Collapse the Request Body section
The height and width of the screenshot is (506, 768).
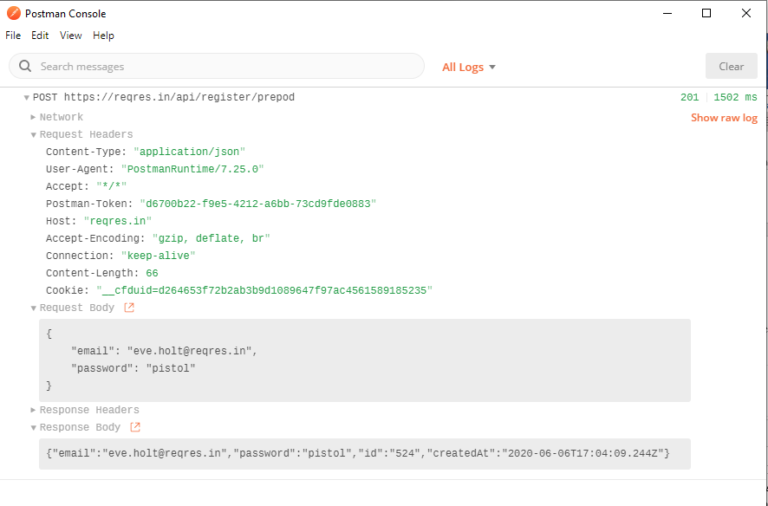[x=33, y=308]
